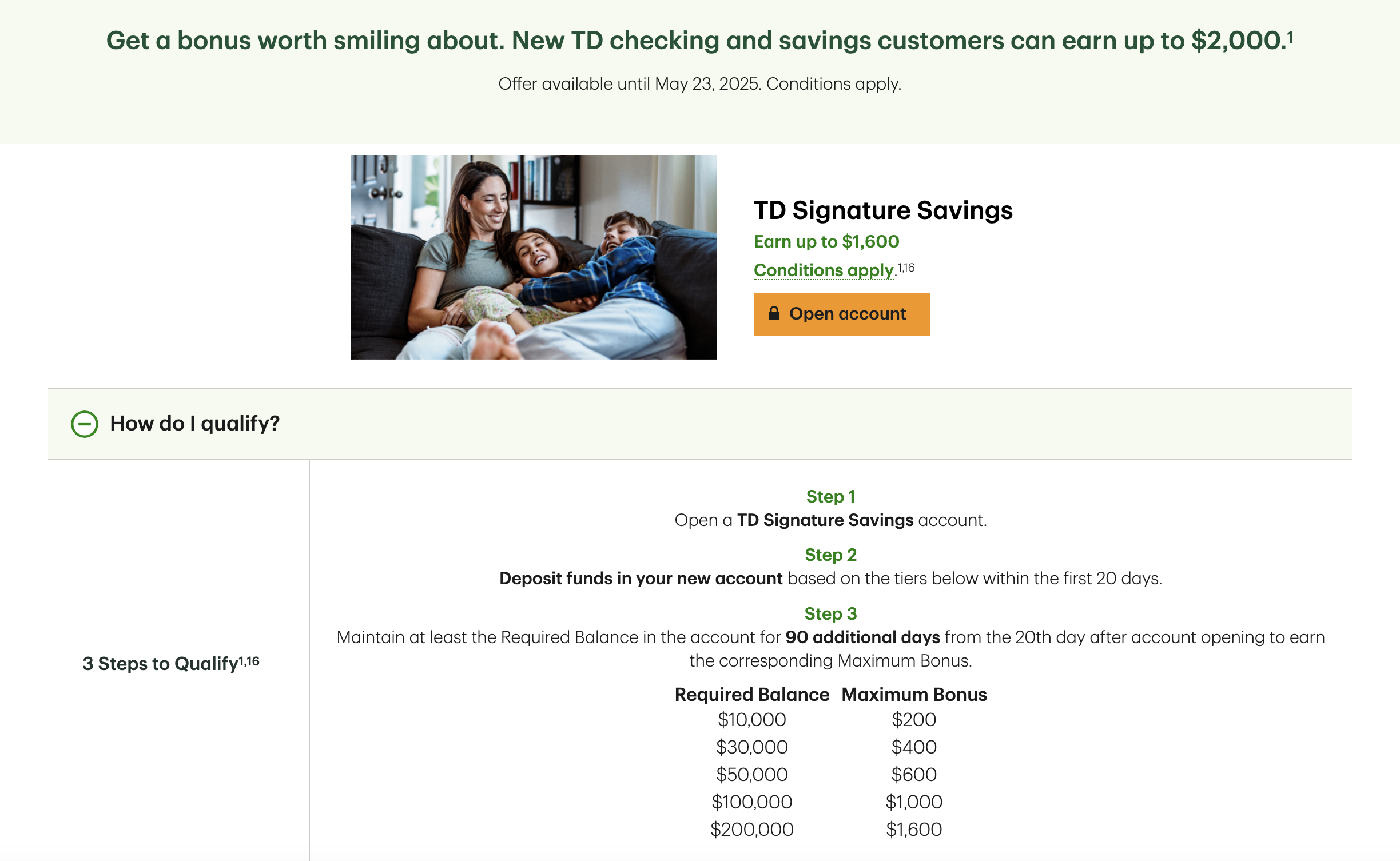Viewport: 1400px width, 861px height.
Task: Click the How do I qualify? heading
Action: pyautogui.click(x=194, y=424)
